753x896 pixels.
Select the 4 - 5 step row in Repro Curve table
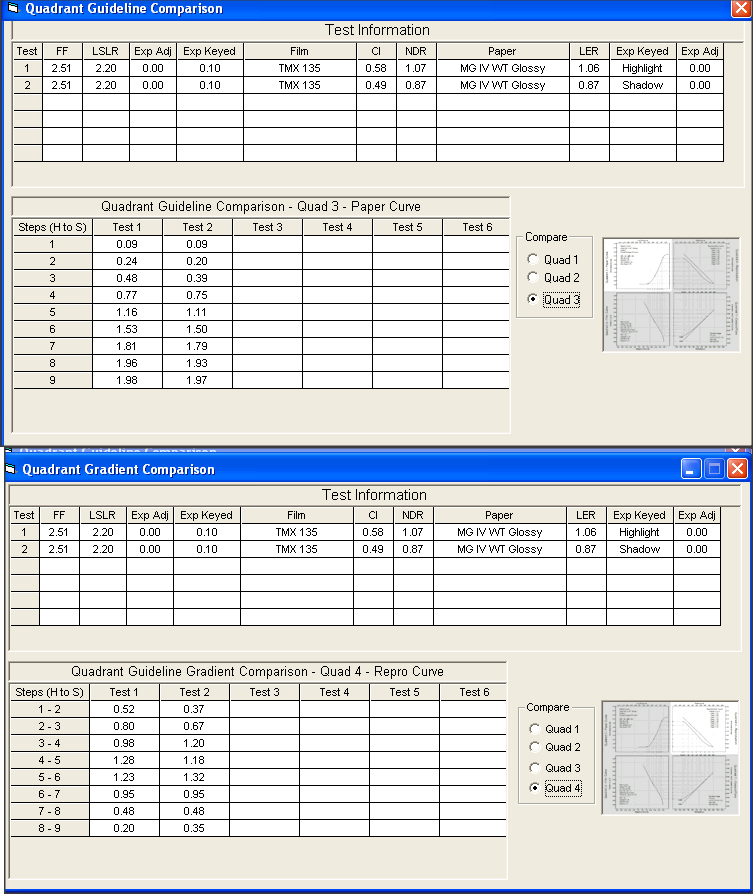tap(49, 760)
